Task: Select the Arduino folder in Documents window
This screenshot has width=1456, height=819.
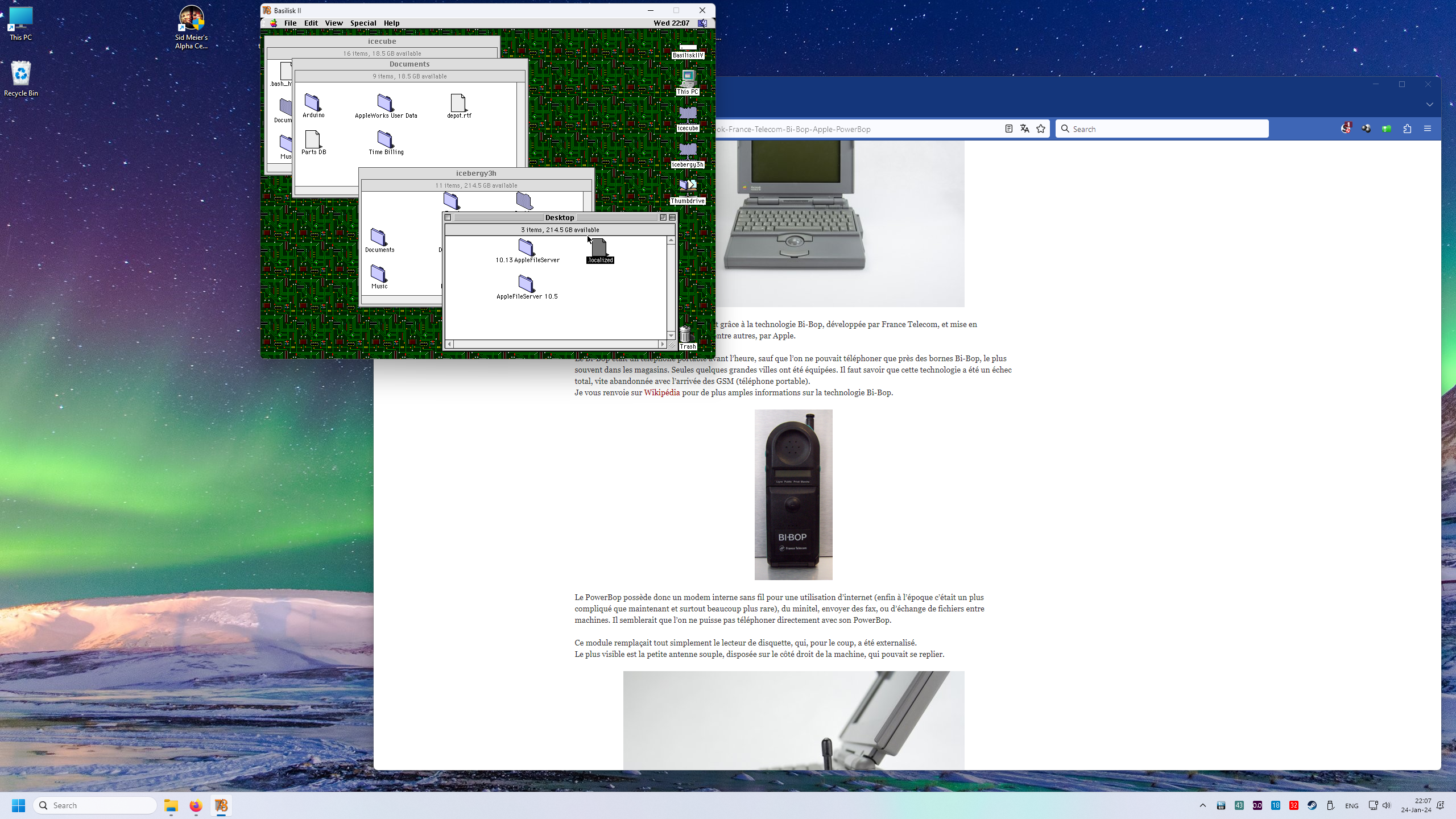Action: [313, 106]
